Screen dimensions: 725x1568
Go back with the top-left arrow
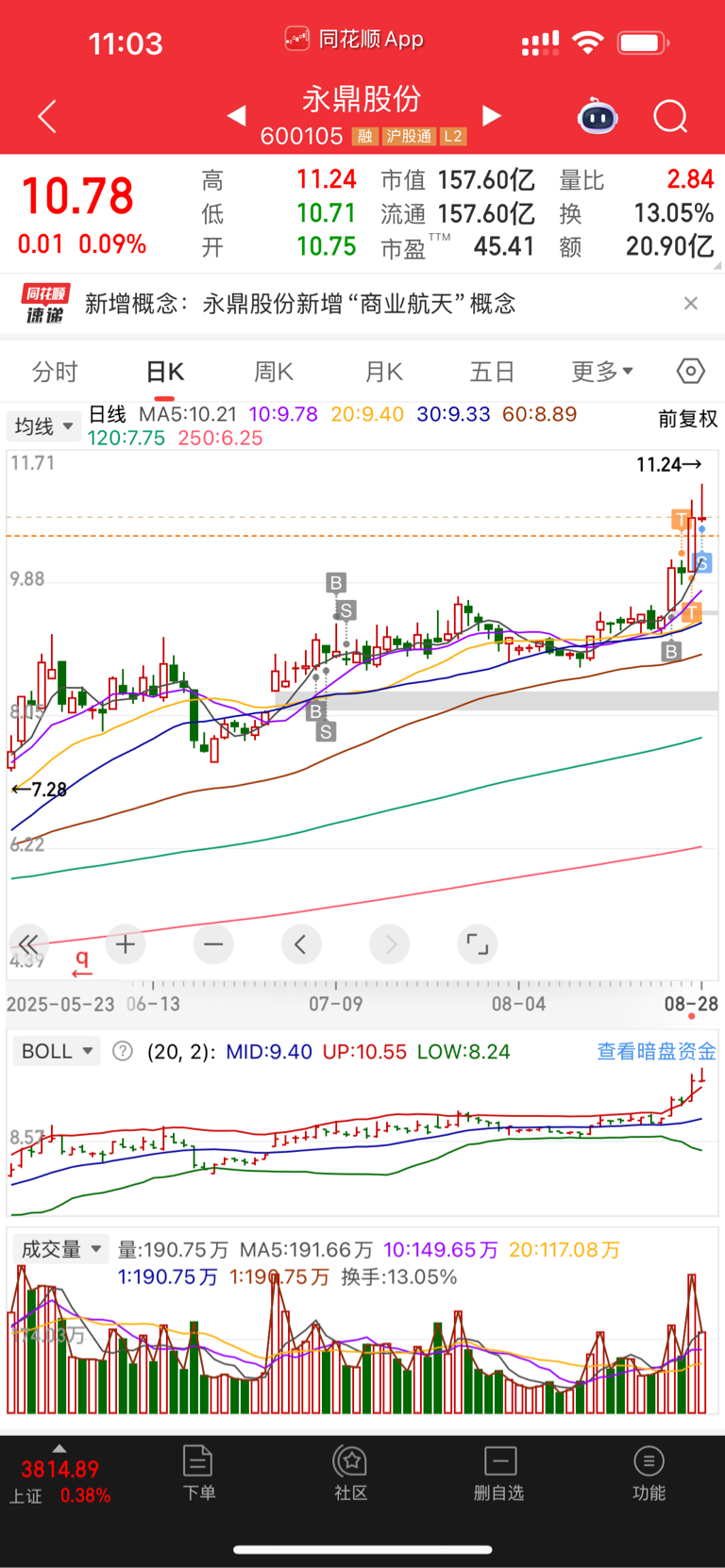pos(47,116)
